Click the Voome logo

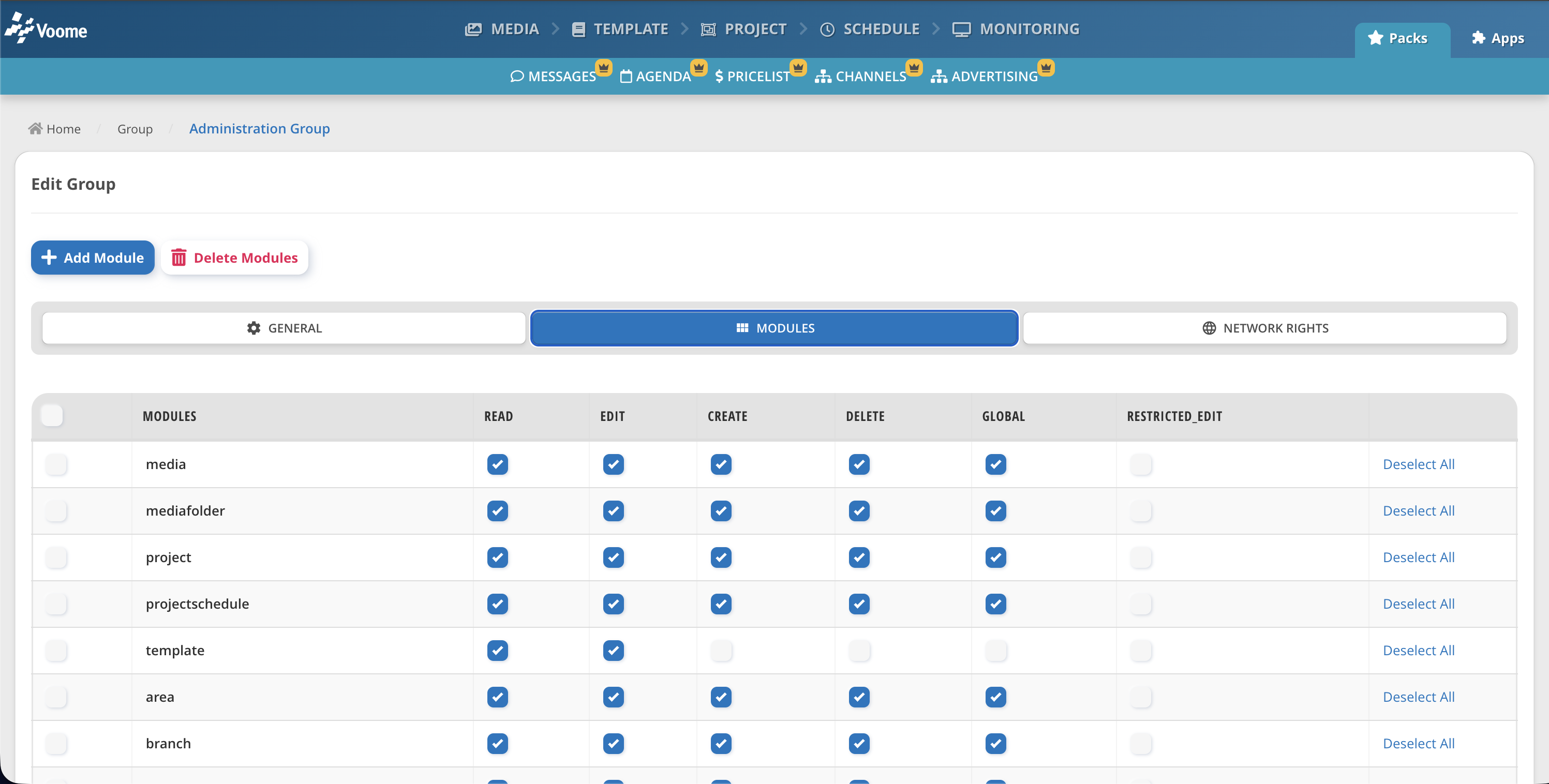pyautogui.click(x=46, y=28)
